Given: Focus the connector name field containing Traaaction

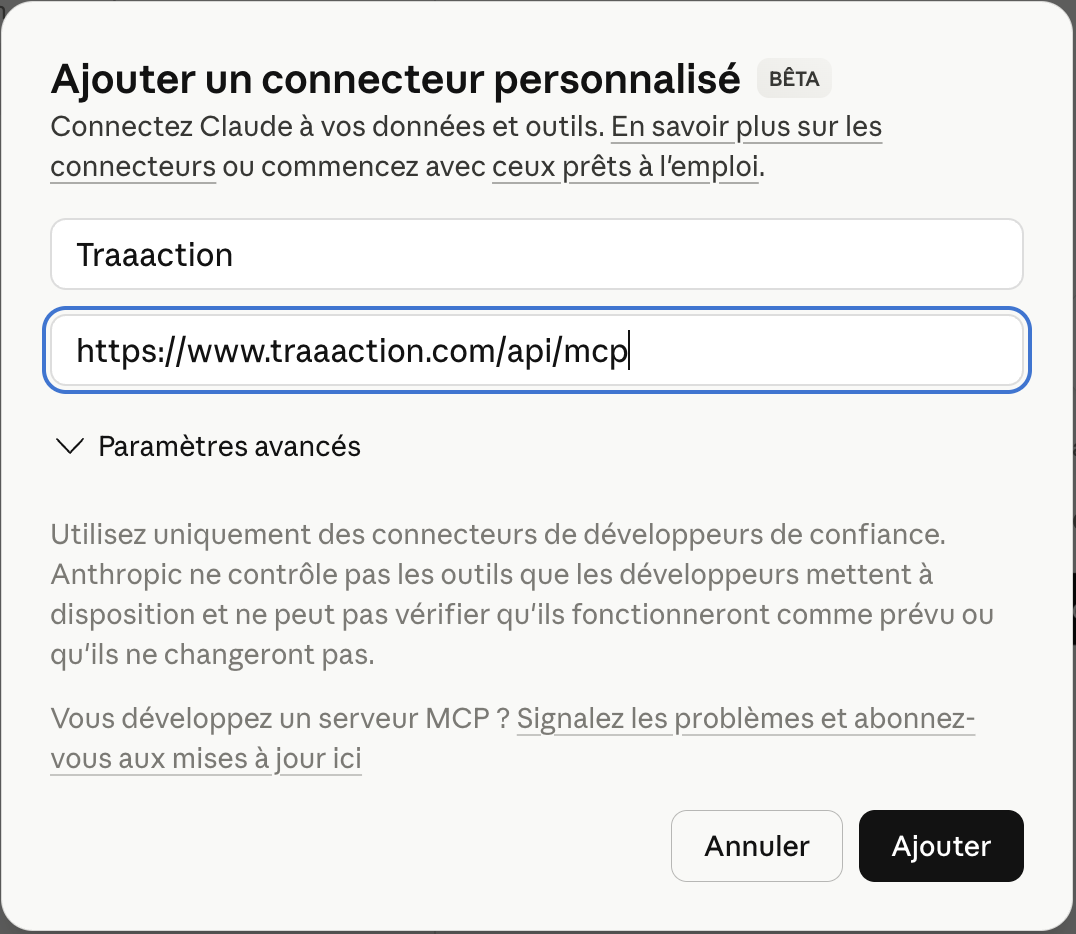Looking at the screenshot, I should point(536,254).
